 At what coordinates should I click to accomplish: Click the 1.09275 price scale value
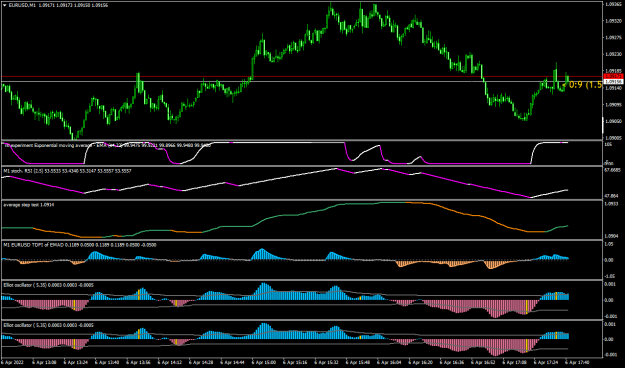click(x=613, y=38)
